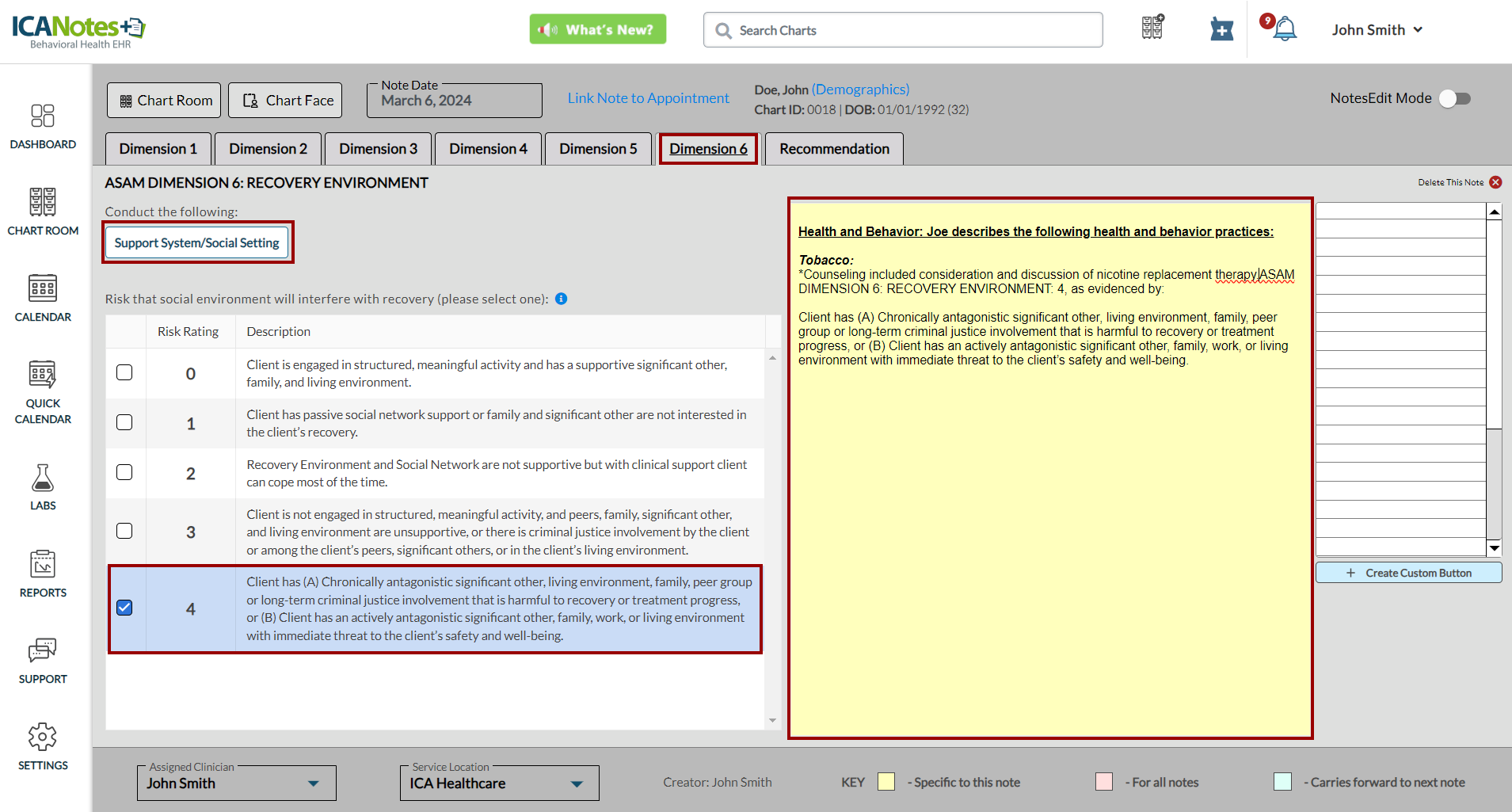Click the red Delete This Note icon

(x=1495, y=182)
